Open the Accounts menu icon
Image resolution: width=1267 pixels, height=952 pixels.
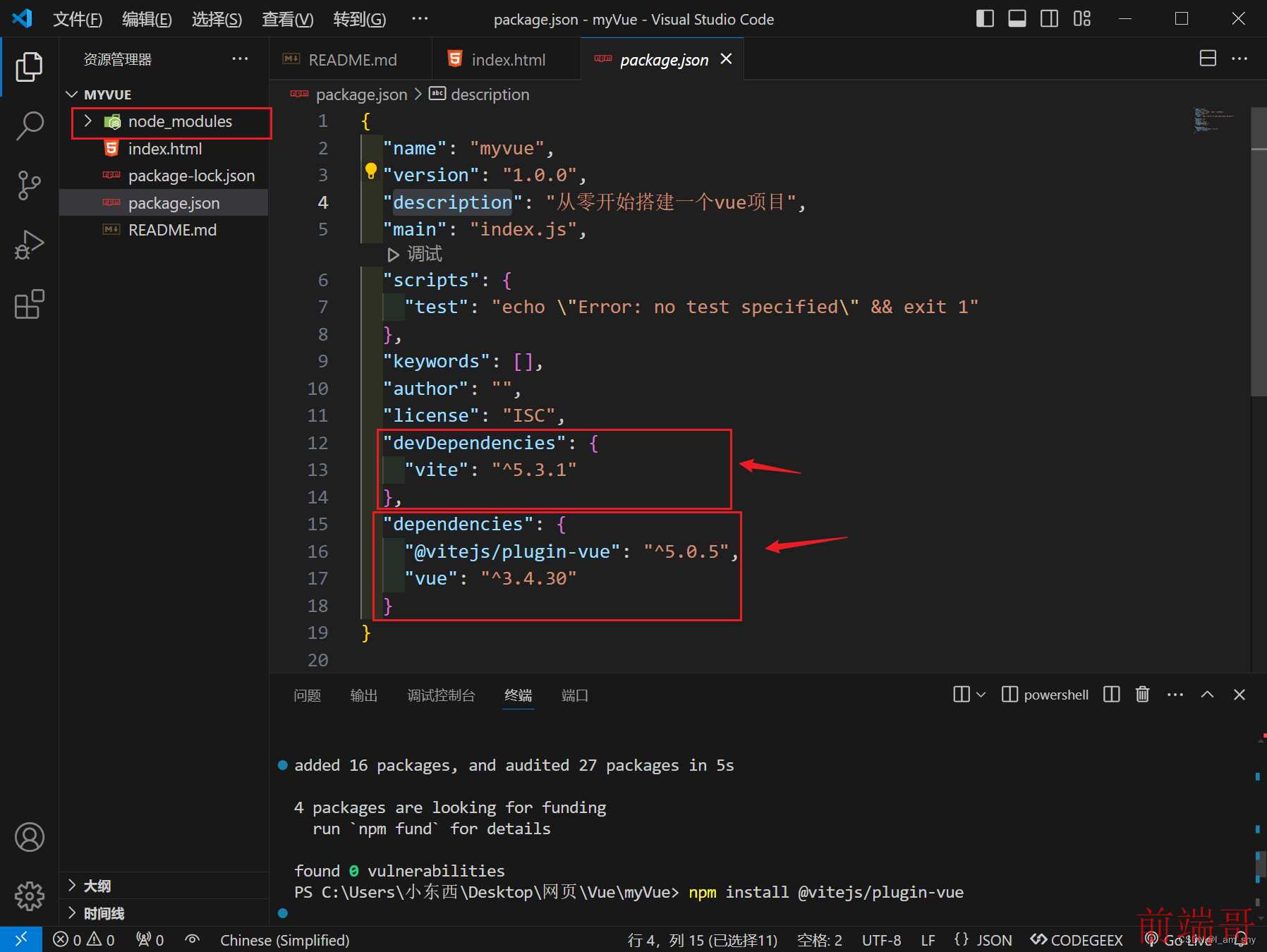coord(29,837)
